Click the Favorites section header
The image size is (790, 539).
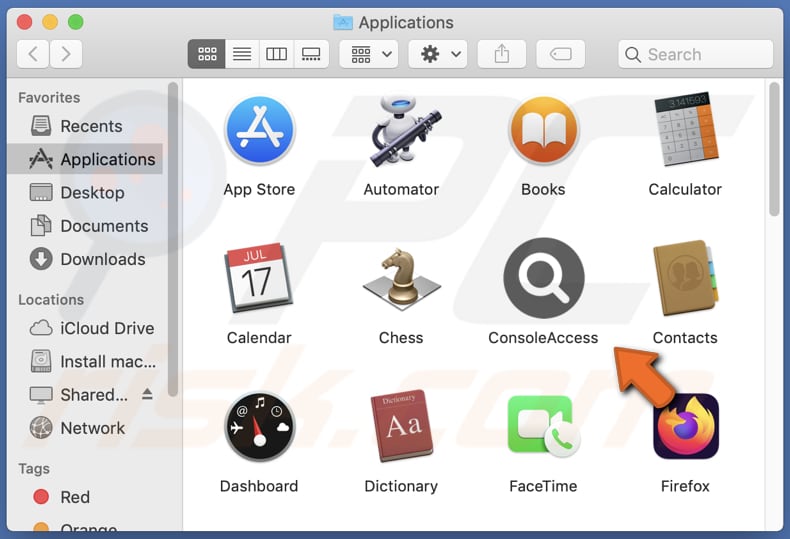tap(49, 98)
